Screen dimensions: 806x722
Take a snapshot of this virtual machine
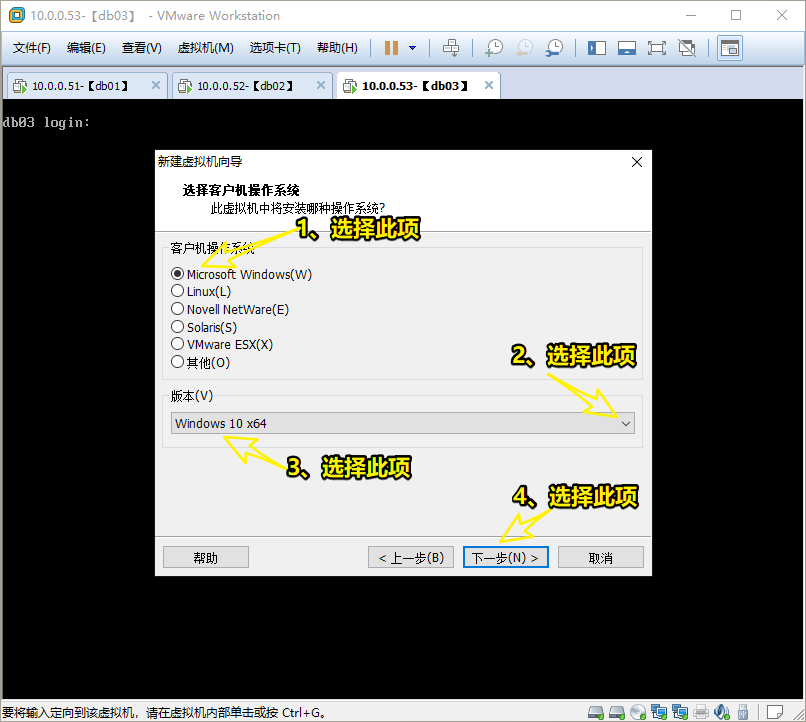point(494,48)
